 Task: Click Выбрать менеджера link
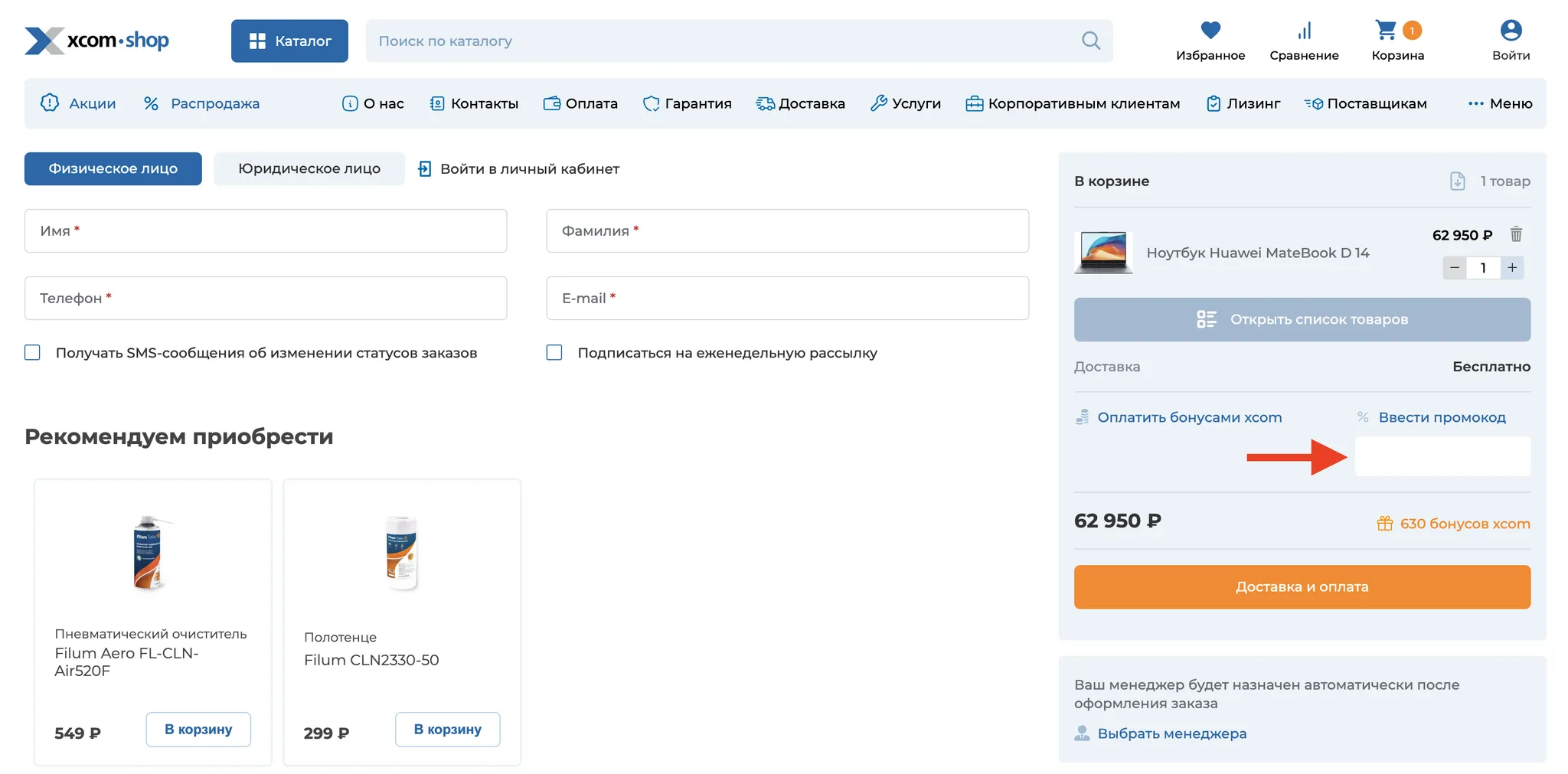click(1161, 733)
